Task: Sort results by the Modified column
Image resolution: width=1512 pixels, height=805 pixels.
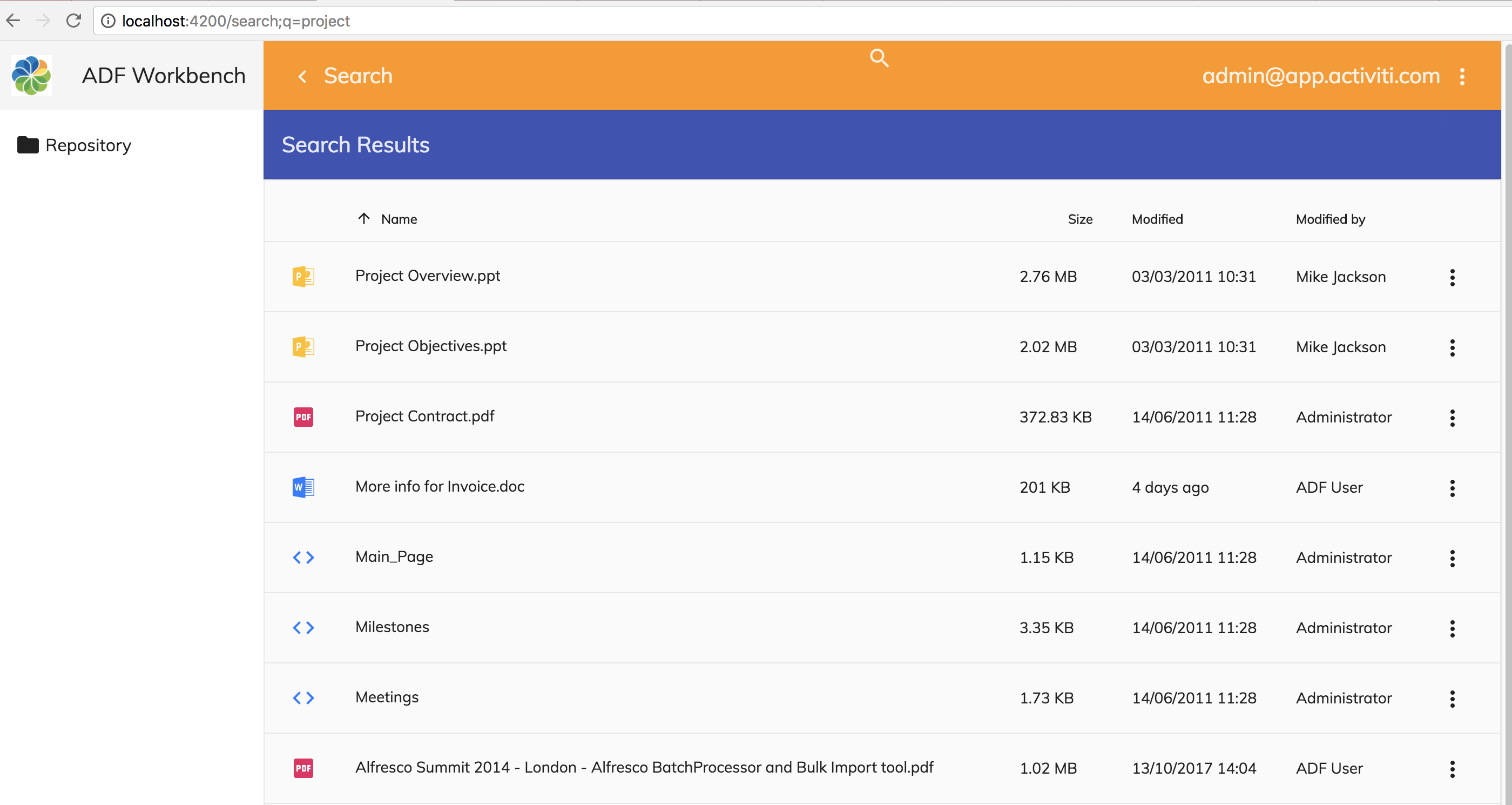Action: 1156,219
